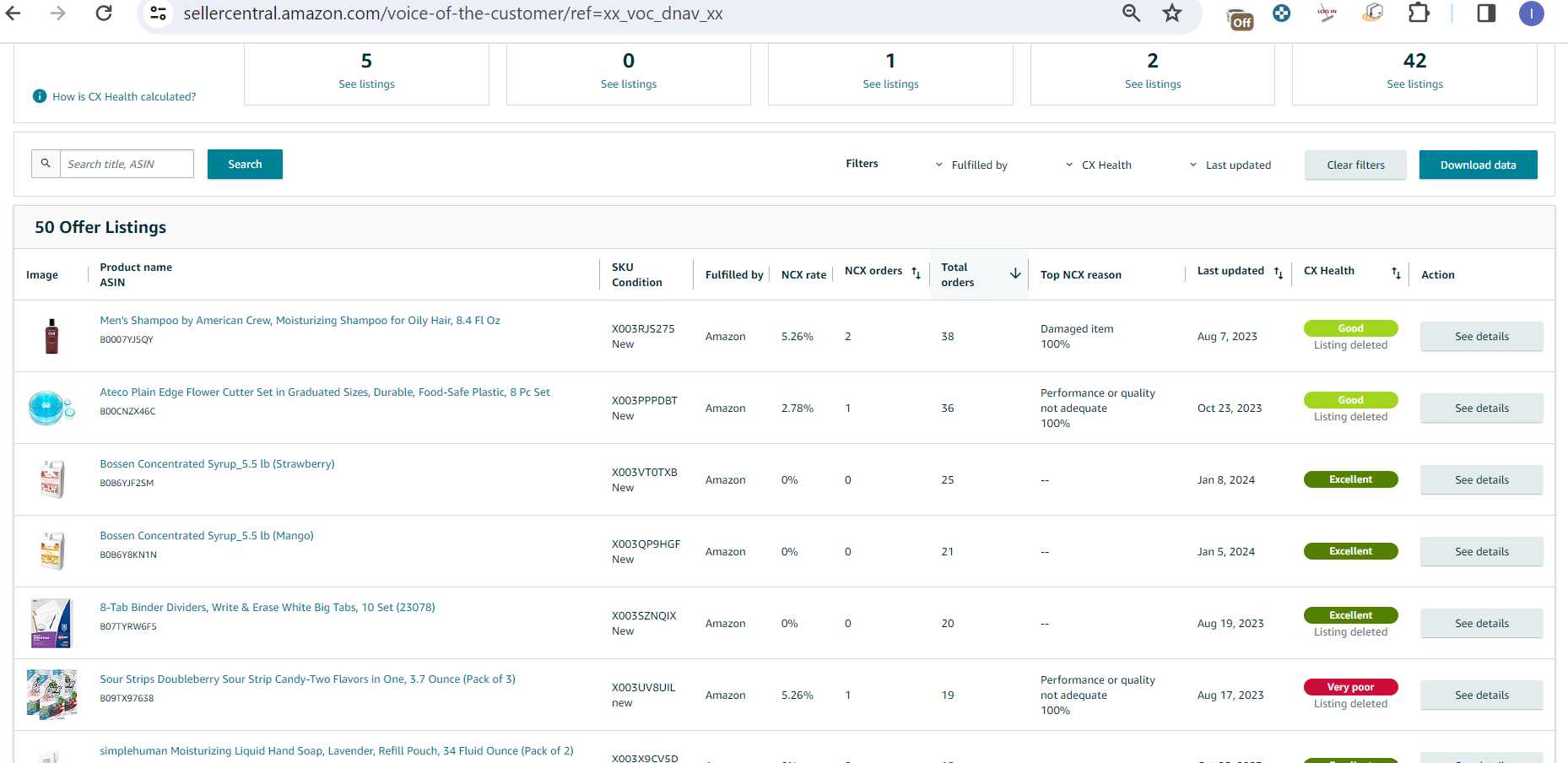See listings under the count of 1

point(890,84)
